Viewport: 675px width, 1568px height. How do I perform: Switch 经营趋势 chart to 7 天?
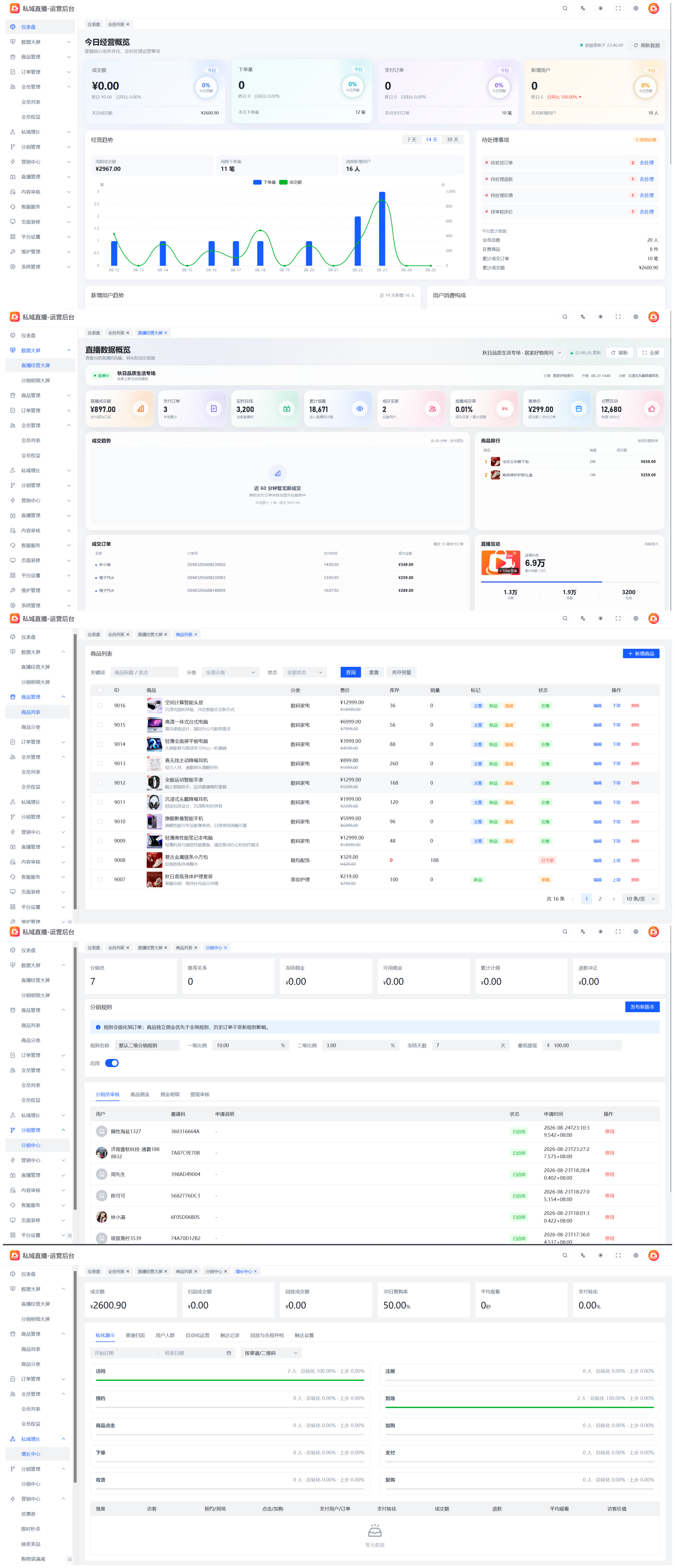[x=412, y=139]
